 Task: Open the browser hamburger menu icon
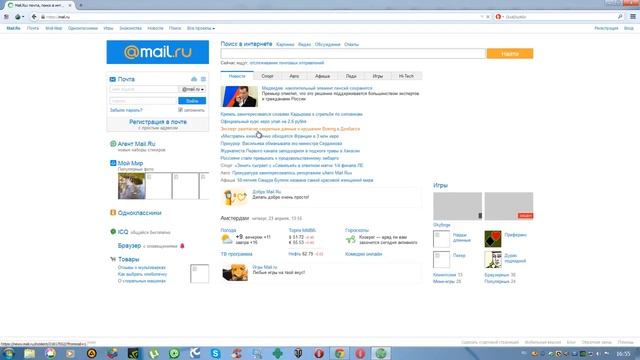[x=633, y=17]
